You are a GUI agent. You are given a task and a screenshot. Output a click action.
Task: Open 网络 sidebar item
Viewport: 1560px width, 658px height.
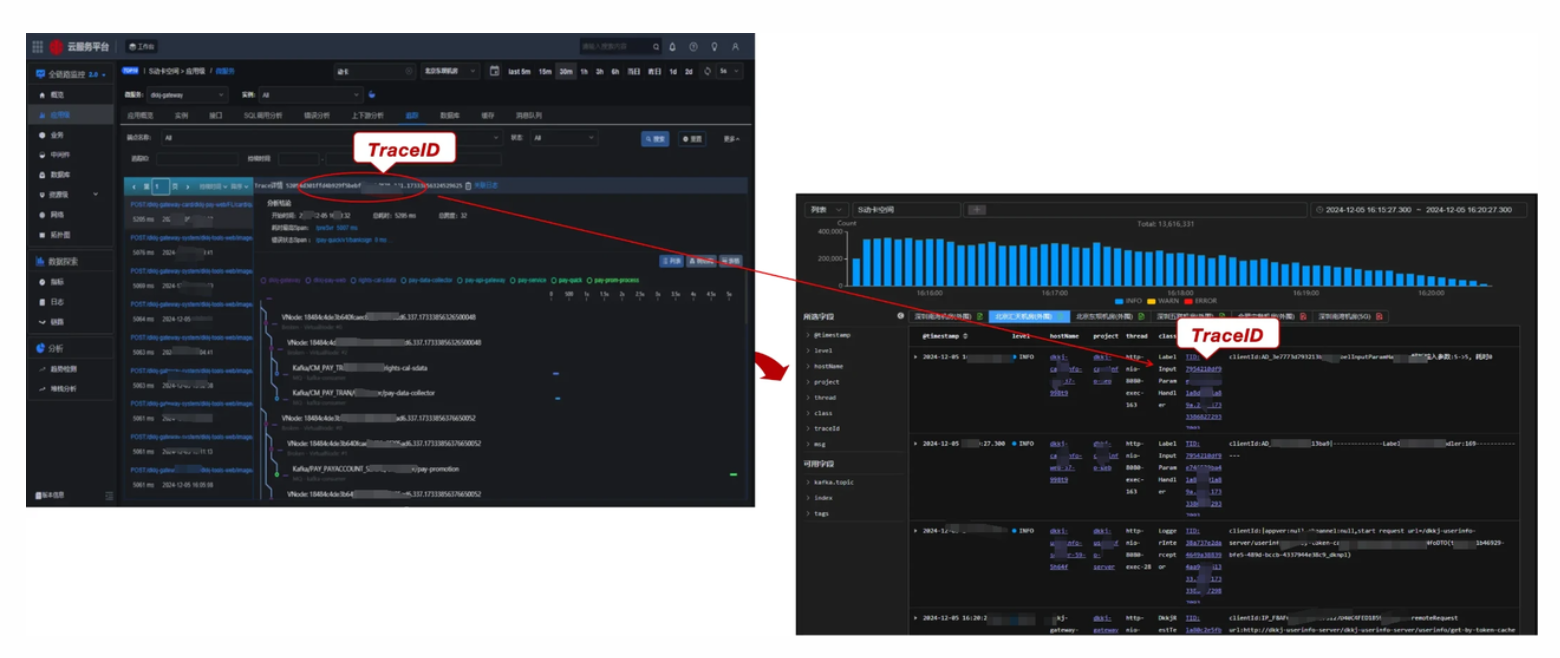point(57,214)
